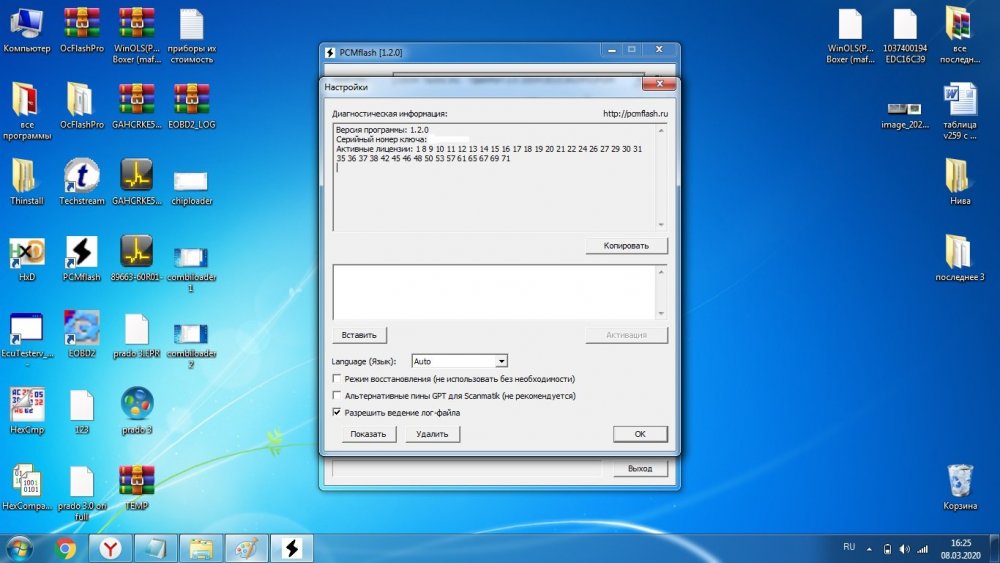Click inside the empty activation text box
The width and height of the screenshot is (1000, 563).
click(493, 290)
